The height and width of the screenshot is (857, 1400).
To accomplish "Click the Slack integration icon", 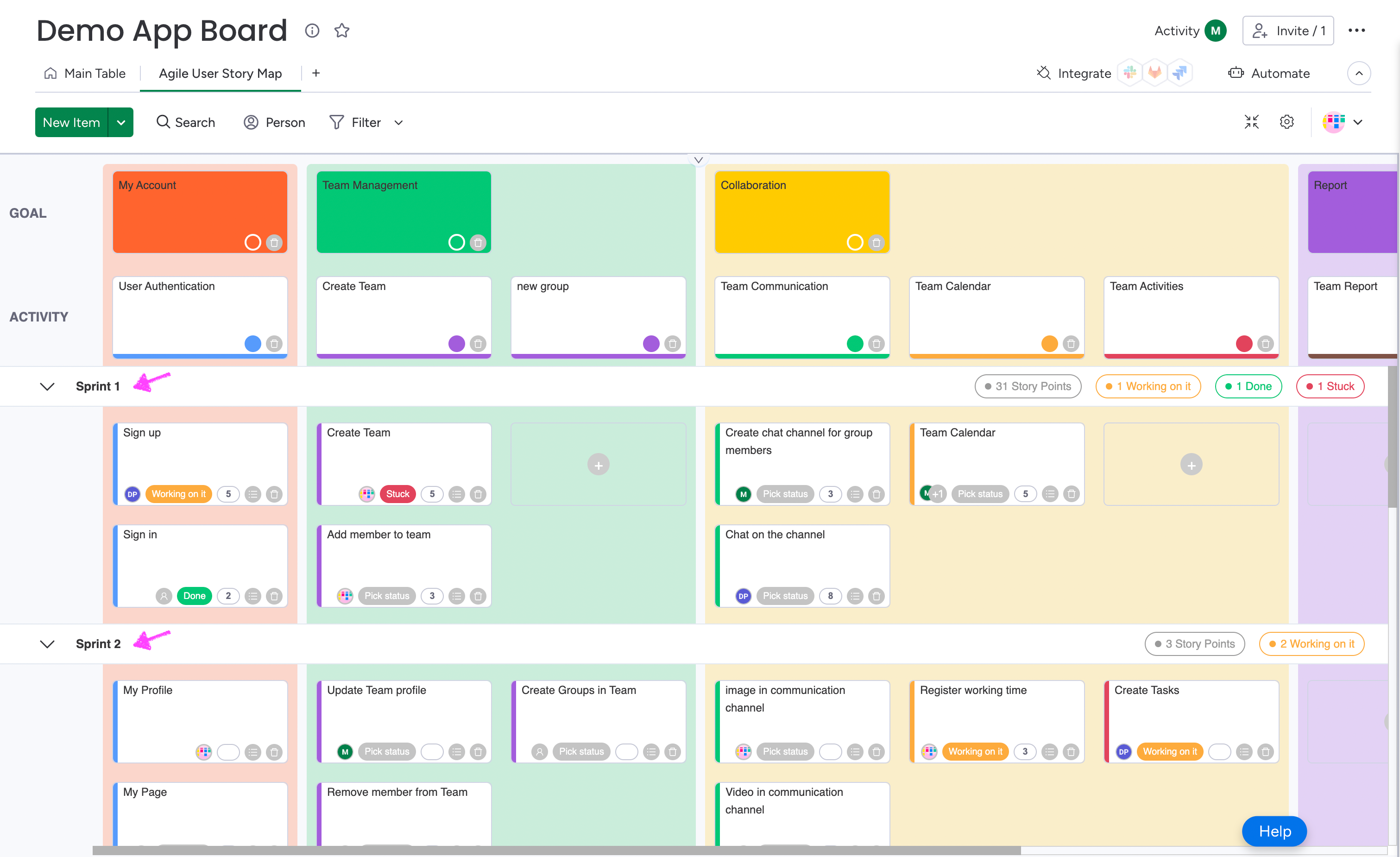I will [x=1129, y=73].
